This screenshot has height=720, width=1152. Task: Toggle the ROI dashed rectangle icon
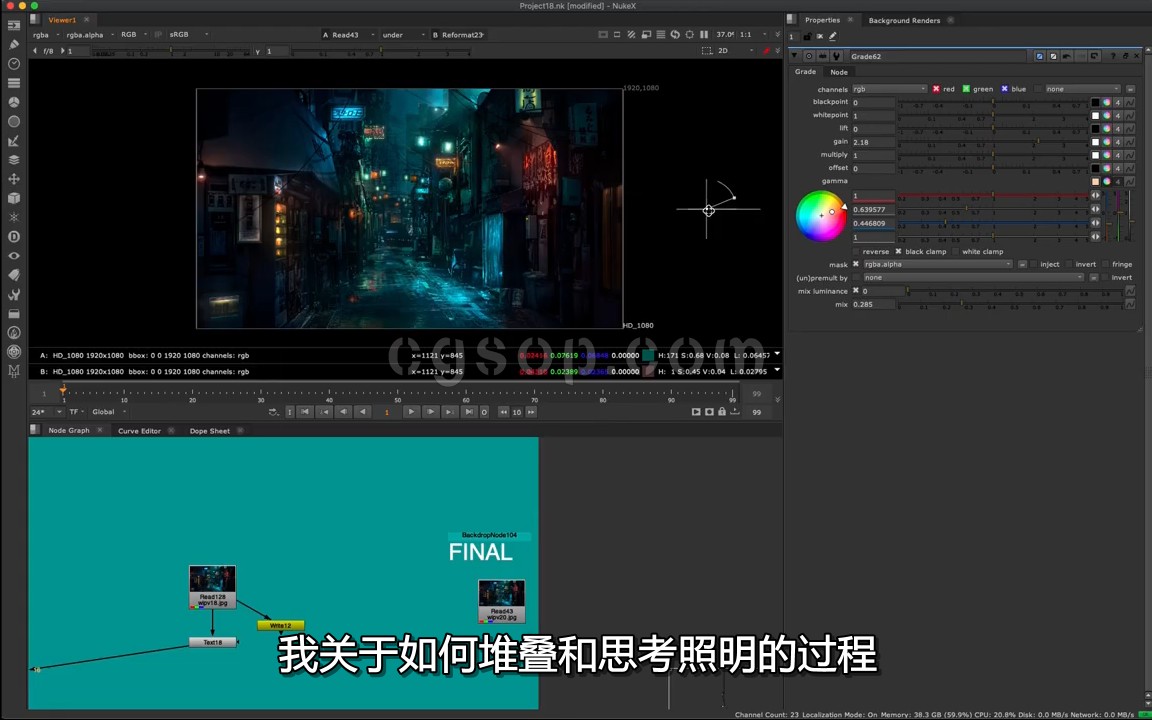click(707, 51)
